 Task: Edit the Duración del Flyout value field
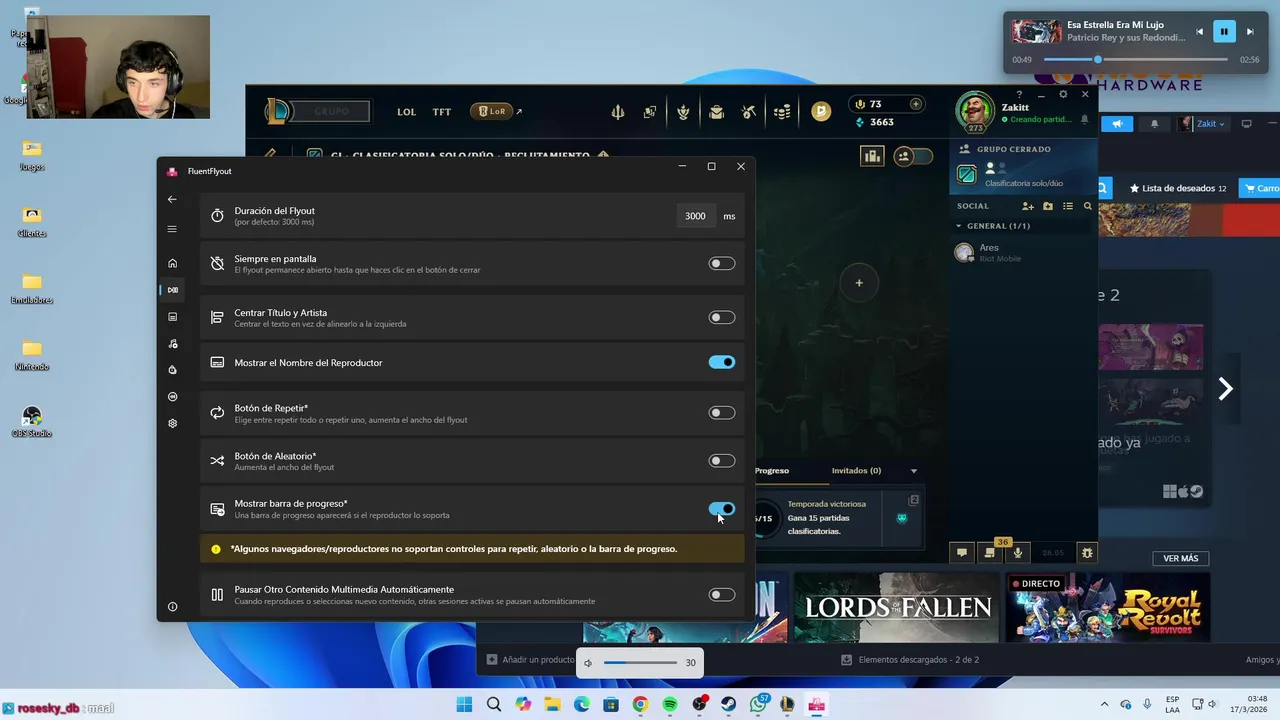pos(696,216)
